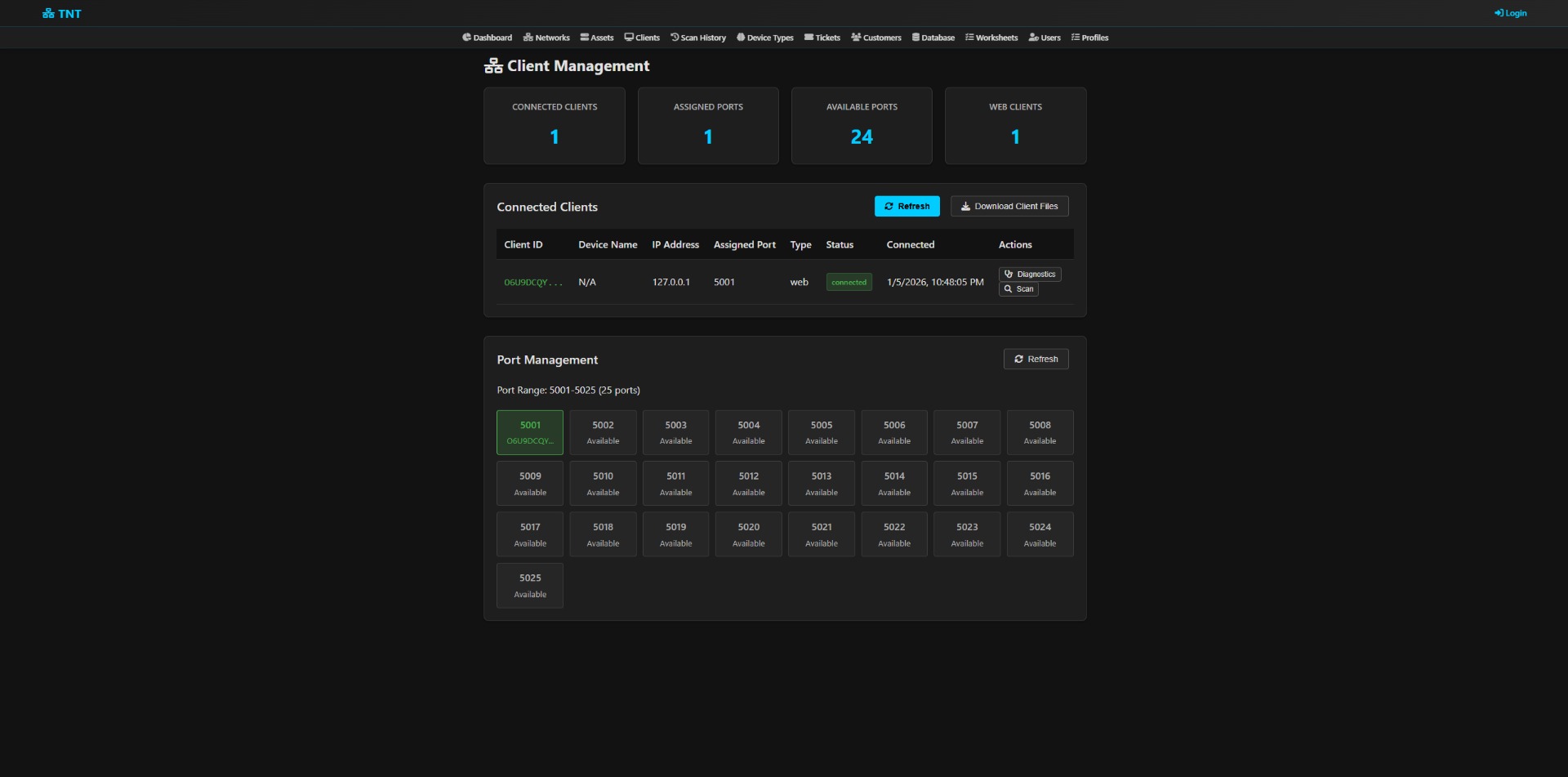
Task: Download Client Files
Action: click(x=1009, y=206)
